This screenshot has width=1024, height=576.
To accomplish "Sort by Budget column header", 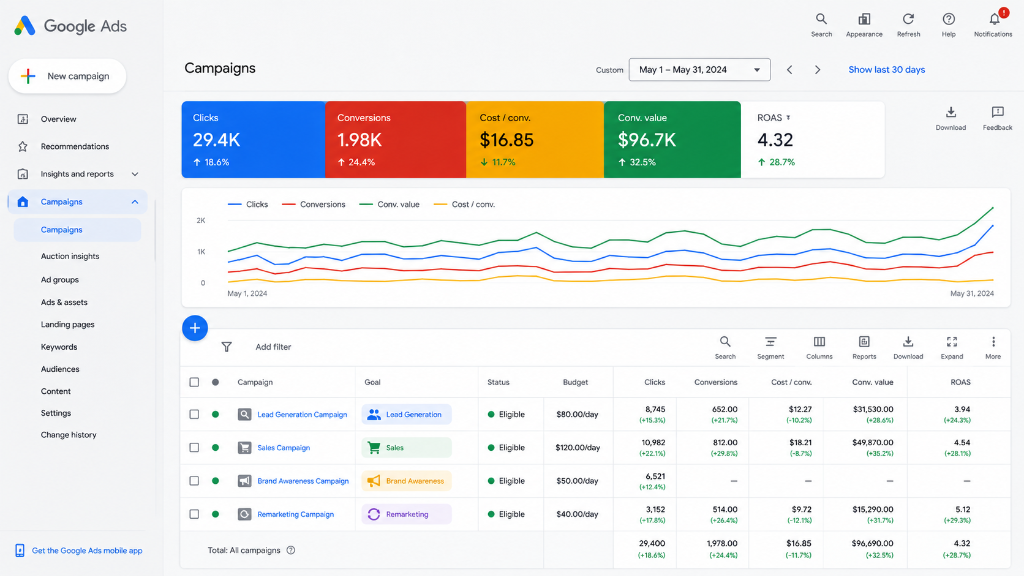I will pyautogui.click(x=575, y=382).
